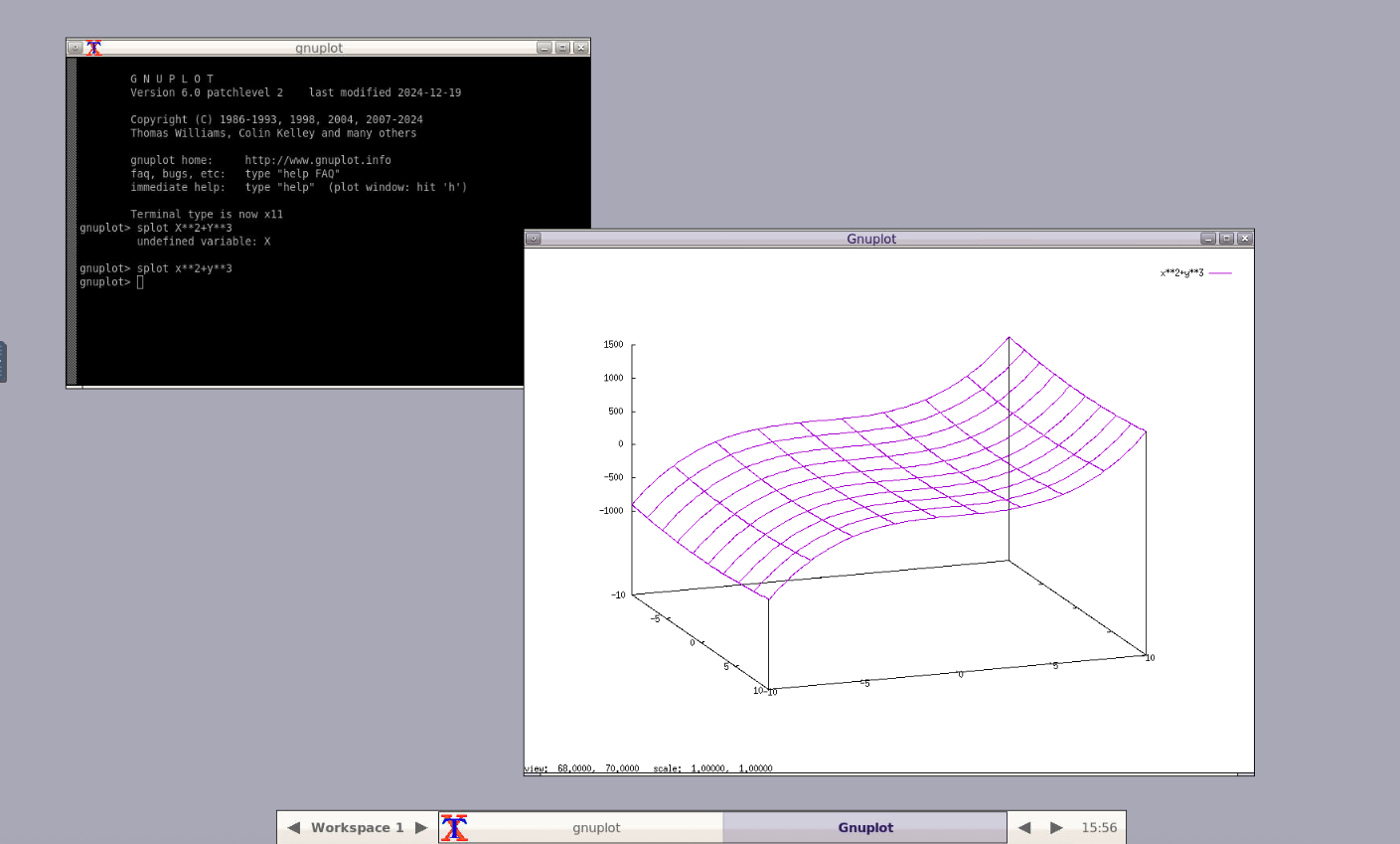Image resolution: width=1400 pixels, height=844 pixels.
Task: Maximize the gnuplot terminal window
Action: 562,48
